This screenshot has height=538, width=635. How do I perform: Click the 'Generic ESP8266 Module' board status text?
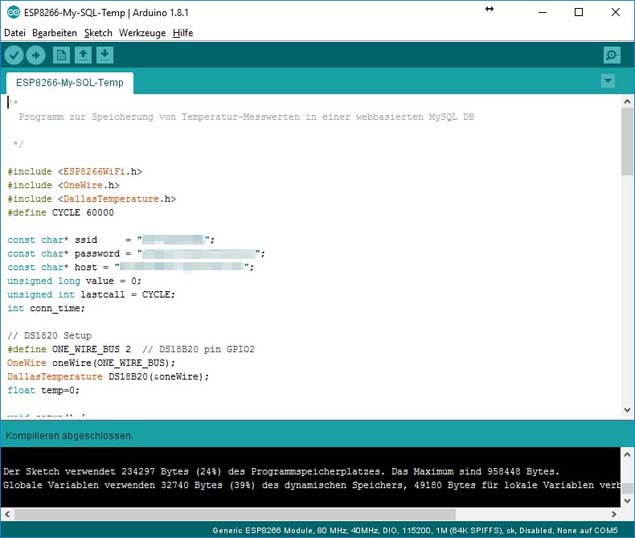pos(415,530)
